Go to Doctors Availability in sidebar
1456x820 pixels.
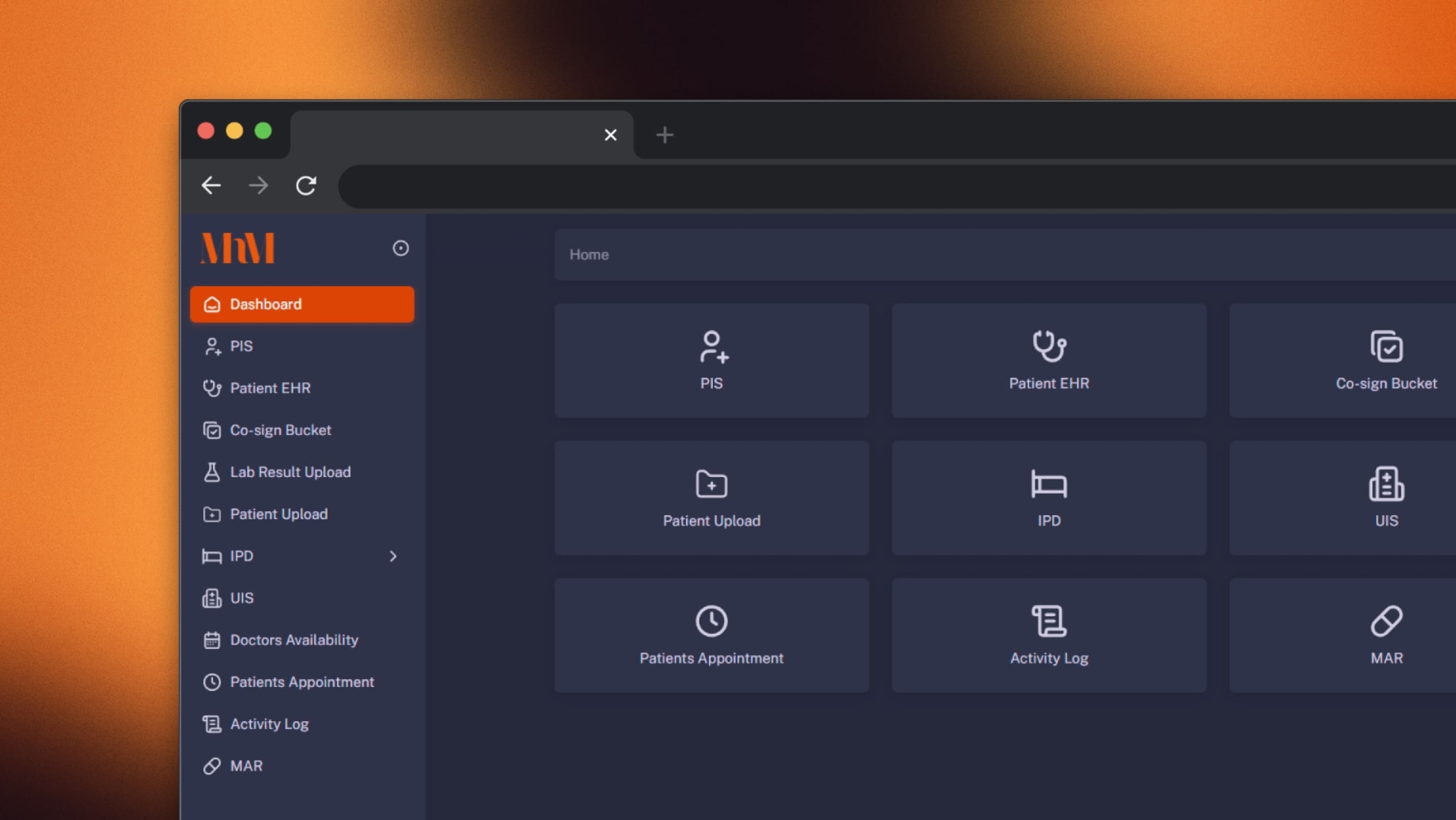(x=293, y=640)
